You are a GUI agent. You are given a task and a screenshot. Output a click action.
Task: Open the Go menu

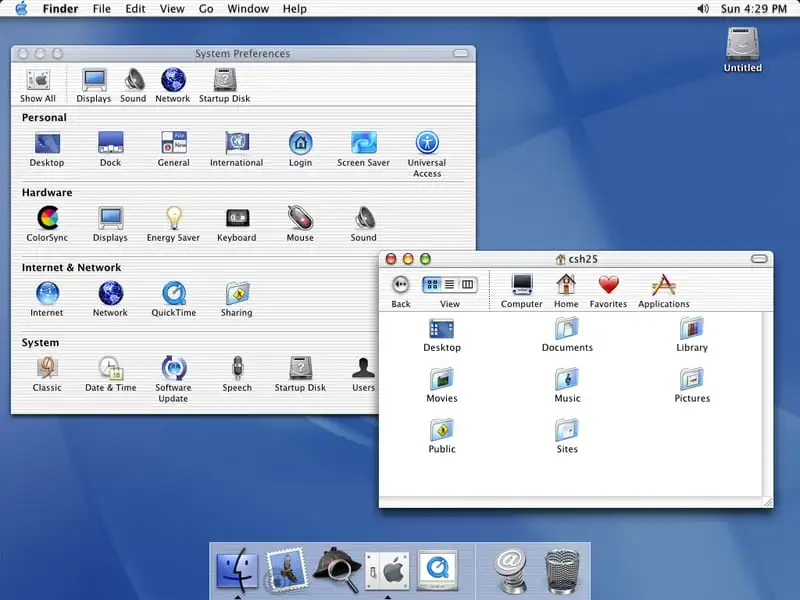(205, 9)
